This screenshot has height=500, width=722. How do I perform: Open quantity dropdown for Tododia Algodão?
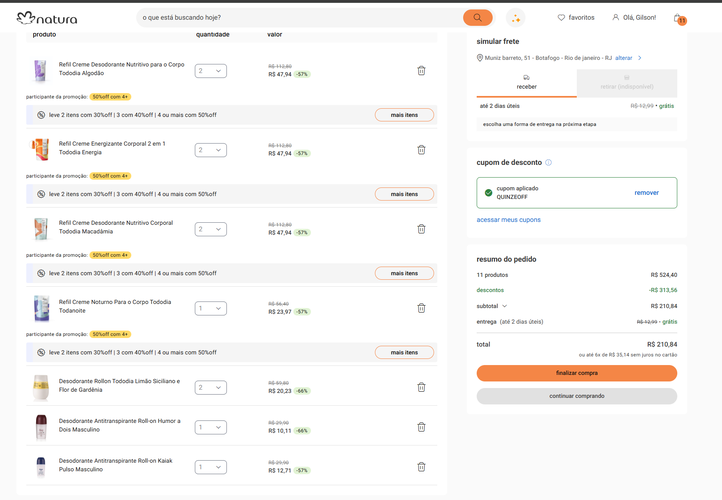point(210,71)
